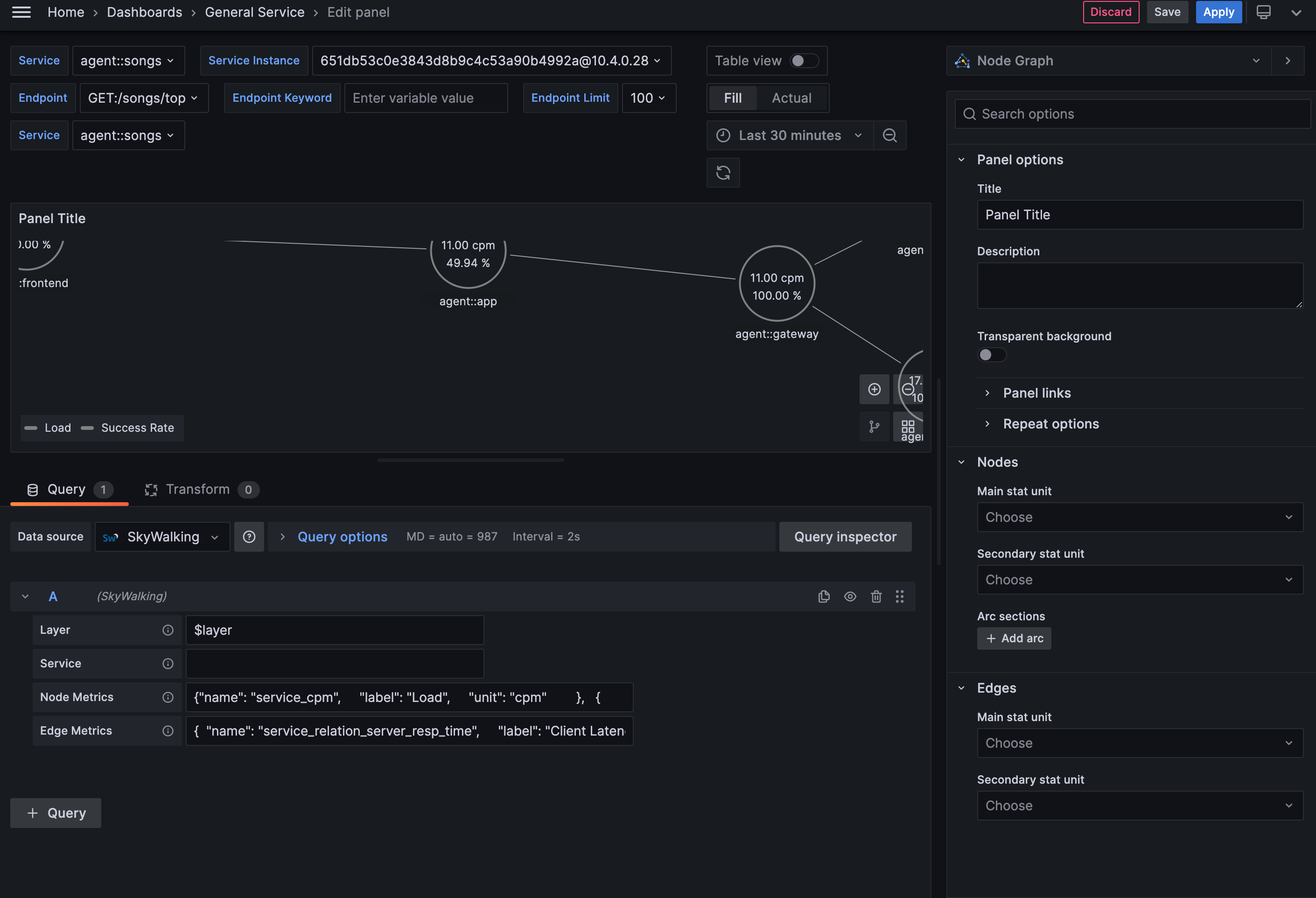Go to Home breadcrumb

[66, 12]
